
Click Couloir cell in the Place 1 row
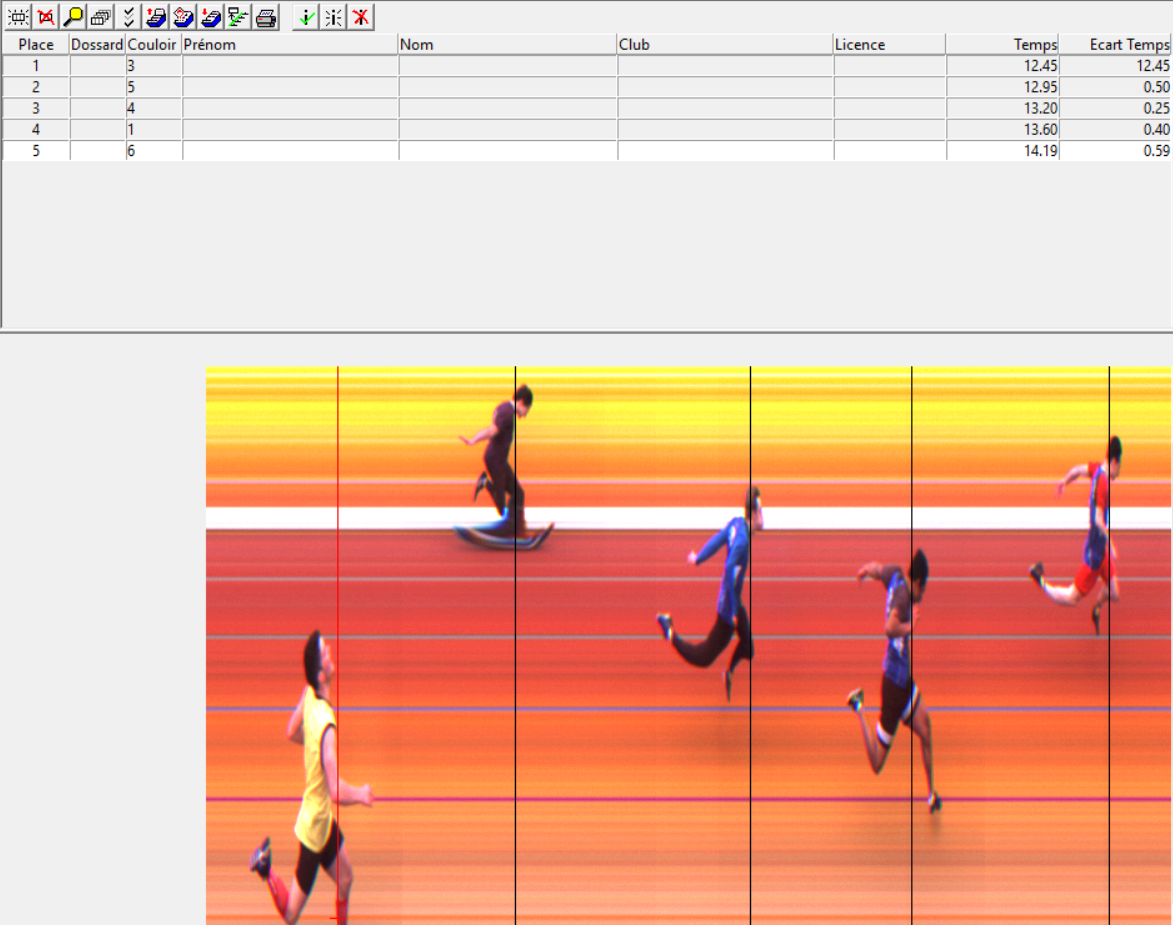pyautogui.click(x=154, y=66)
